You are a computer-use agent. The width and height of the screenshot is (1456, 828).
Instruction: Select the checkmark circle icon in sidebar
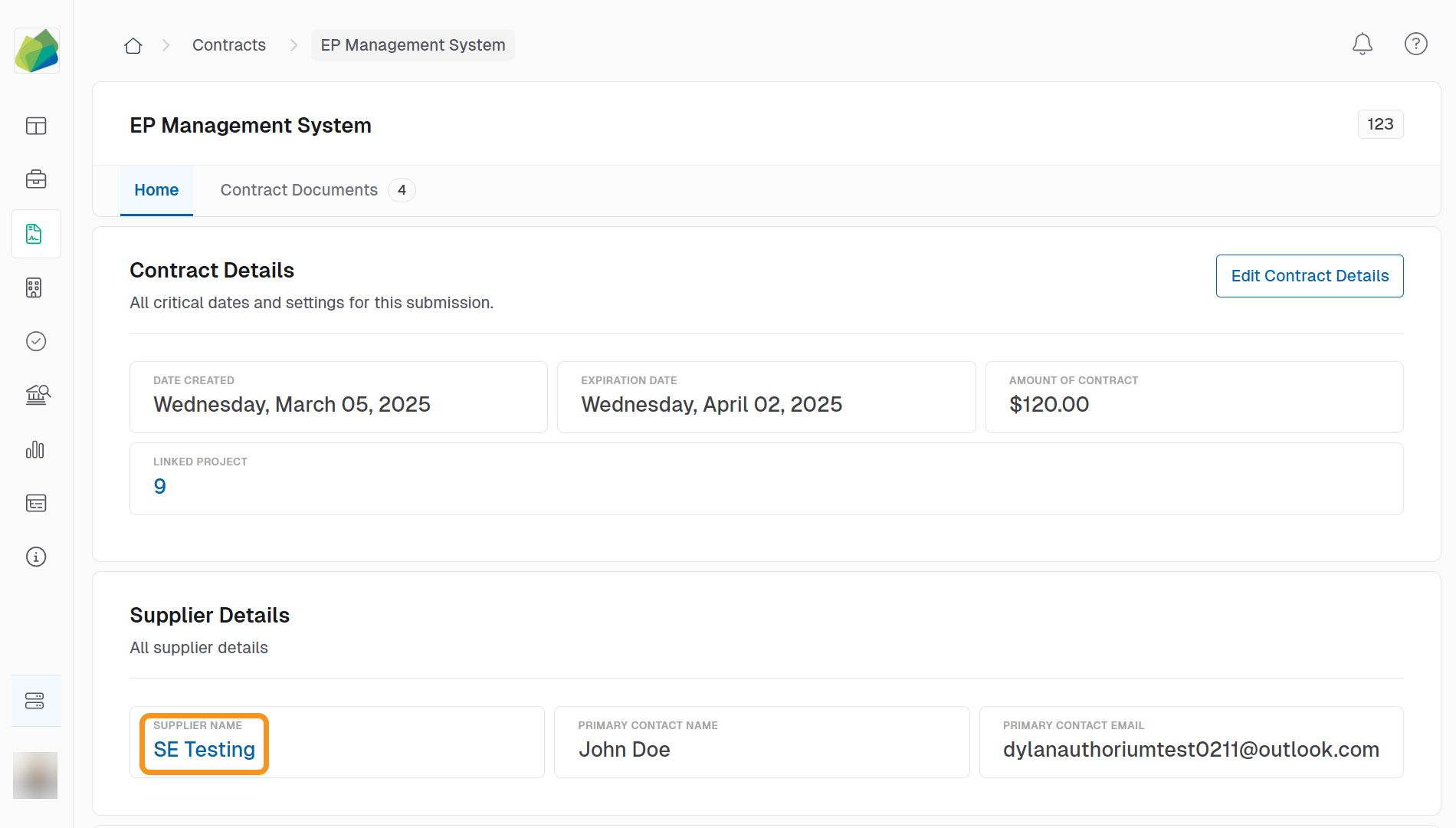[36, 342]
